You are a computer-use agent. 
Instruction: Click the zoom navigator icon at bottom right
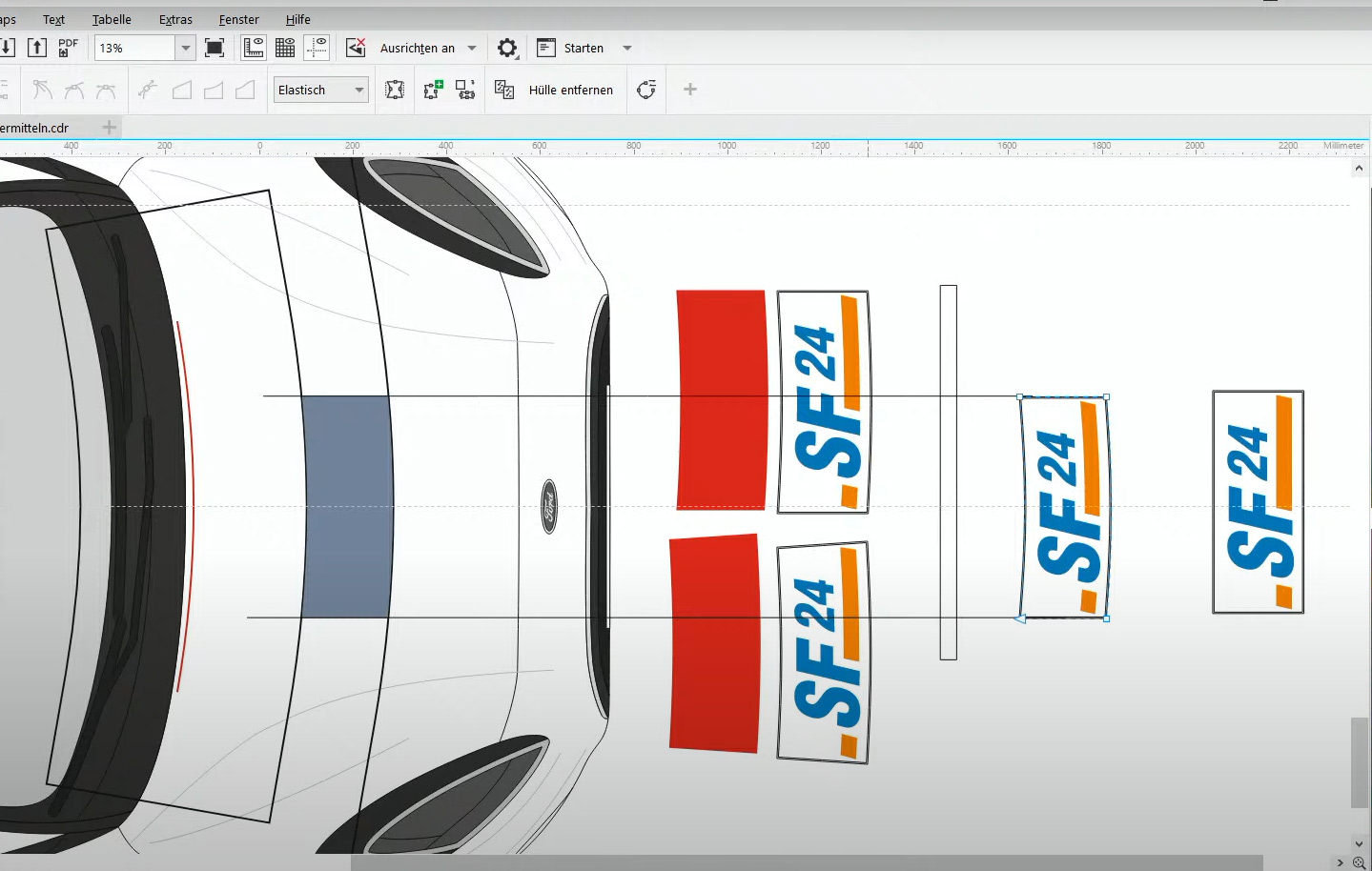[x=1360, y=862]
